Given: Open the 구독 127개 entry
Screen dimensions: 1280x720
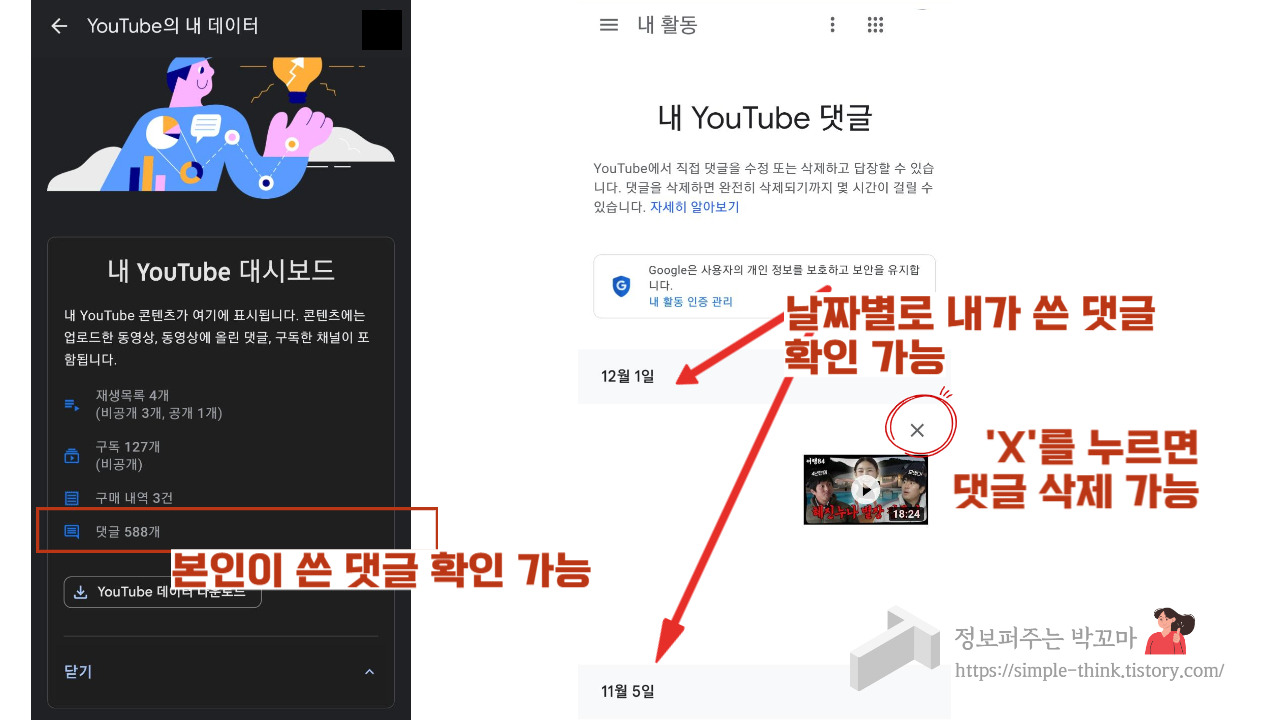Looking at the screenshot, I should pos(128,455).
